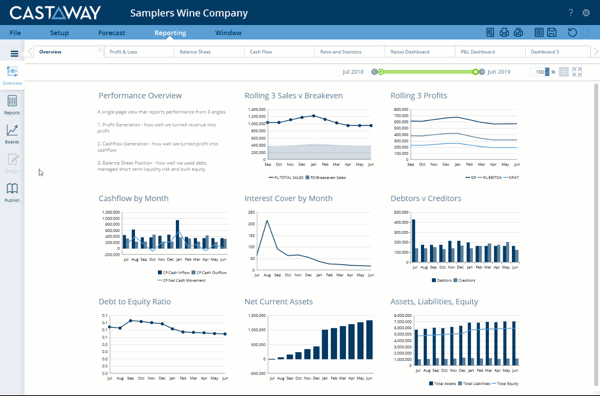Open the Boards section in sidebar
Viewport: 600px width, 396px height.
pyautogui.click(x=12, y=134)
